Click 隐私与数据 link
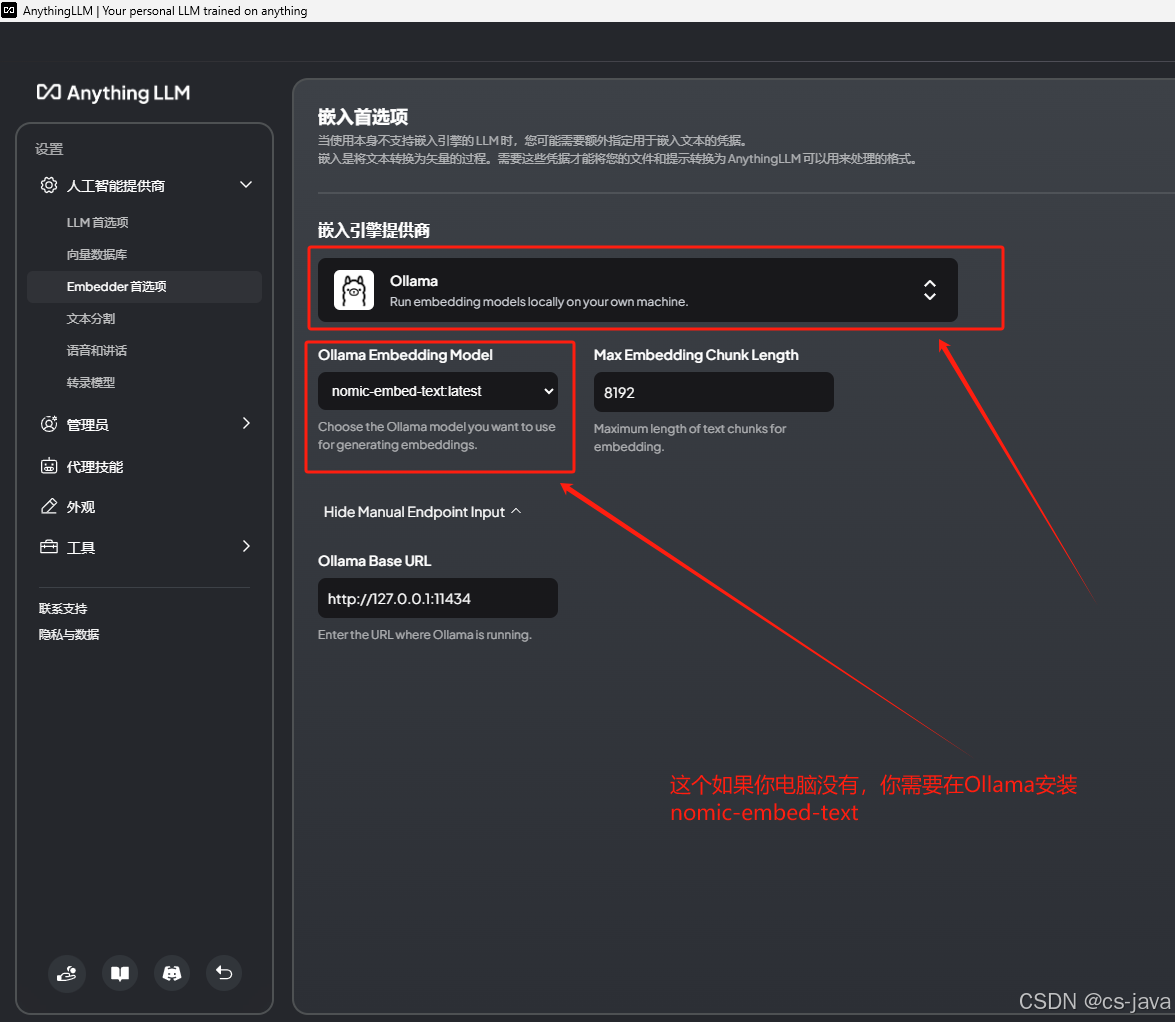 (x=69, y=635)
